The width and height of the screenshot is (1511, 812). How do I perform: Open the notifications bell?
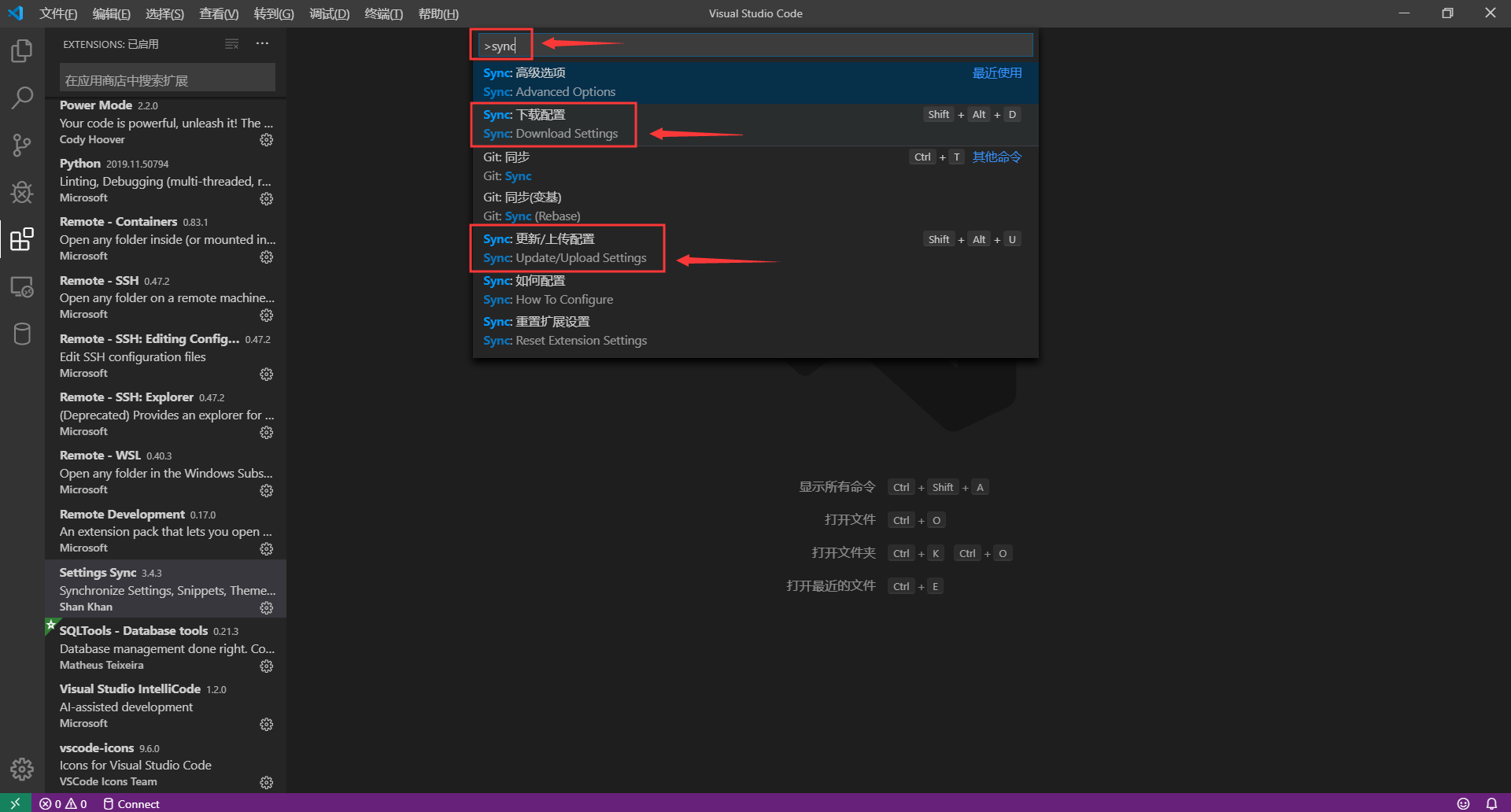[1491, 803]
